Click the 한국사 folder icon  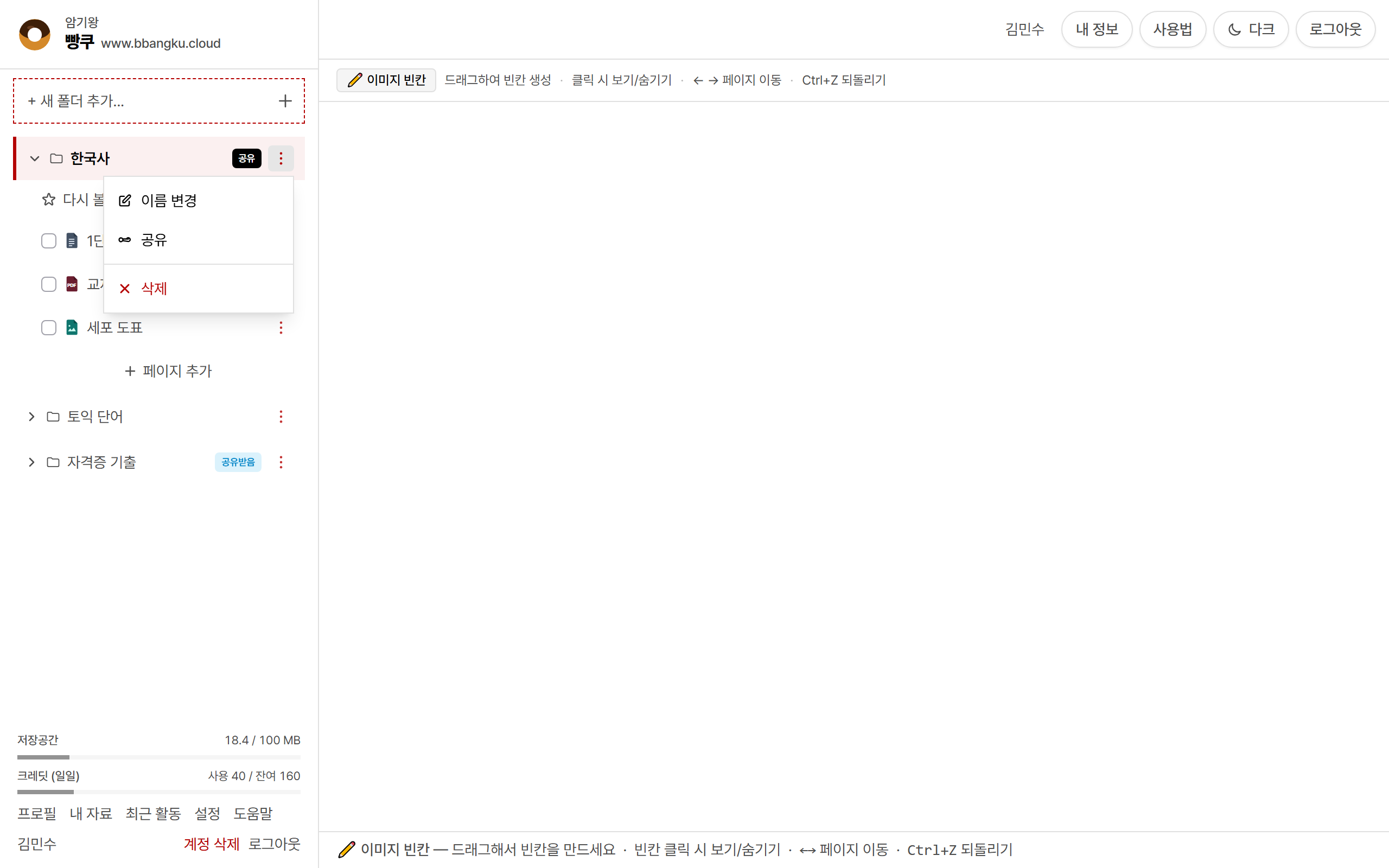click(x=56, y=158)
